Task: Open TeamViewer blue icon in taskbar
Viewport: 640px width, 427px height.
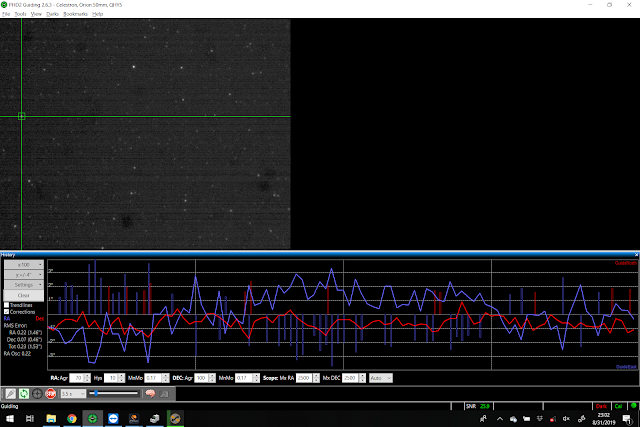Action: (x=113, y=418)
